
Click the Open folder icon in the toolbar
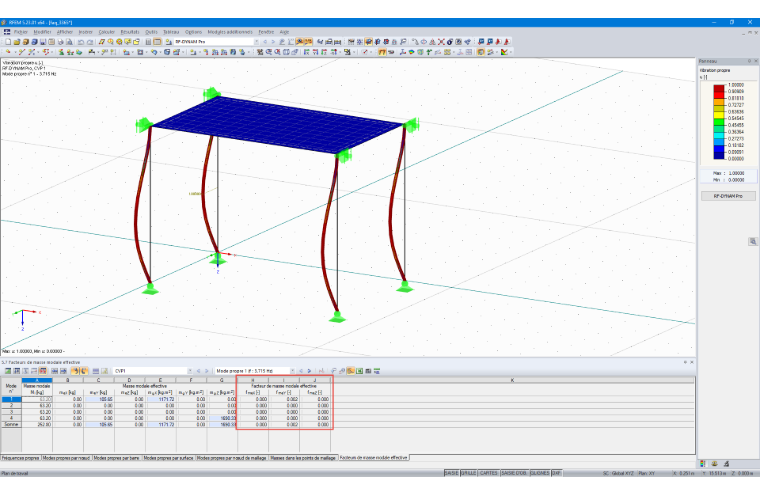[x=16, y=42]
